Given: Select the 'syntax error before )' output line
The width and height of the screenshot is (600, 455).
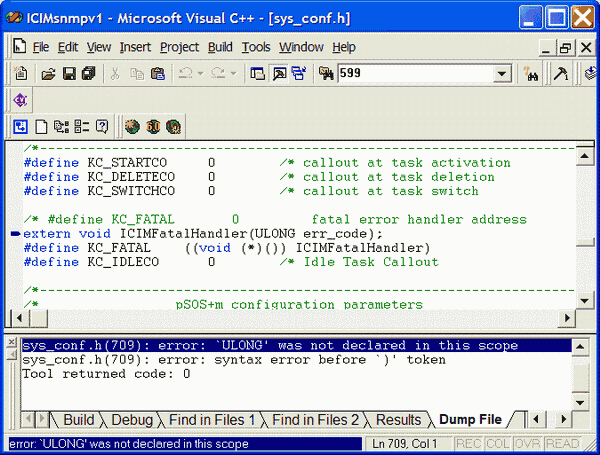Looking at the screenshot, I should tap(234, 360).
